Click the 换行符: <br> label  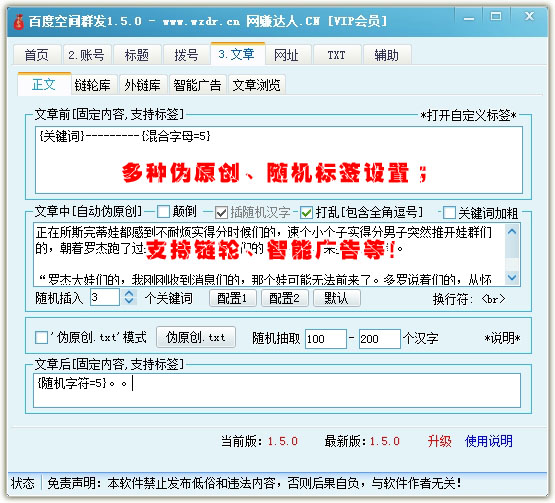tap(469, 299)
